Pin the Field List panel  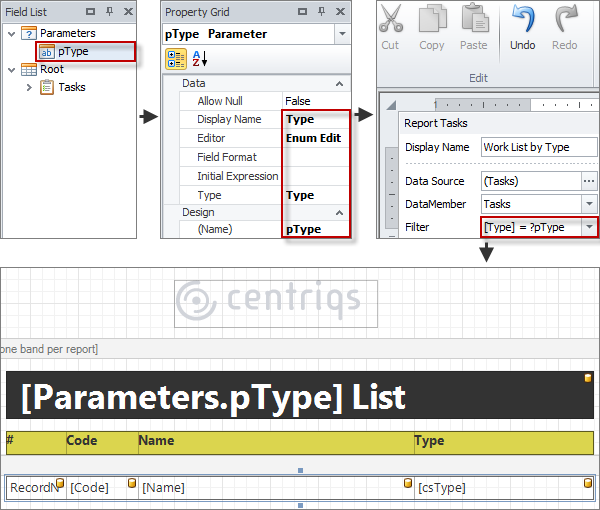pos(109,12)
